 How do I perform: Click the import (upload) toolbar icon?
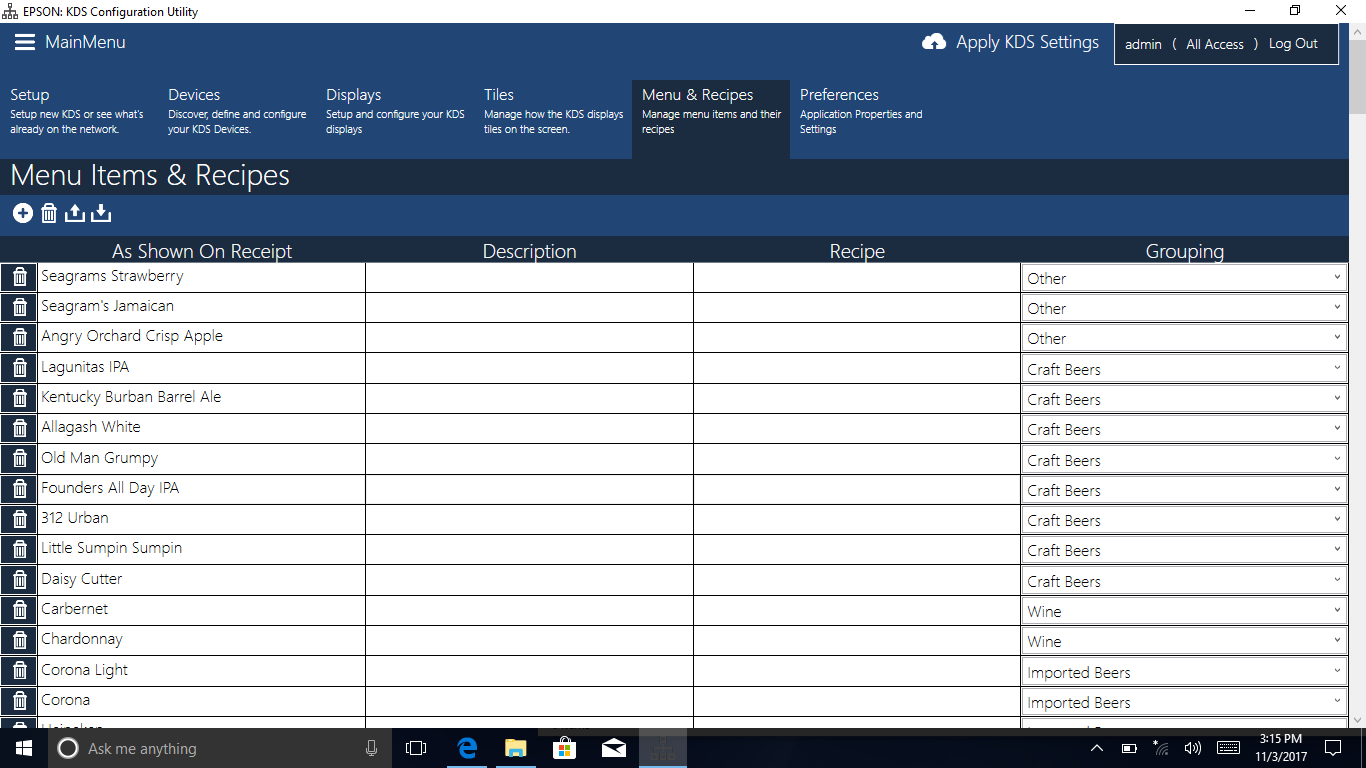75,212
